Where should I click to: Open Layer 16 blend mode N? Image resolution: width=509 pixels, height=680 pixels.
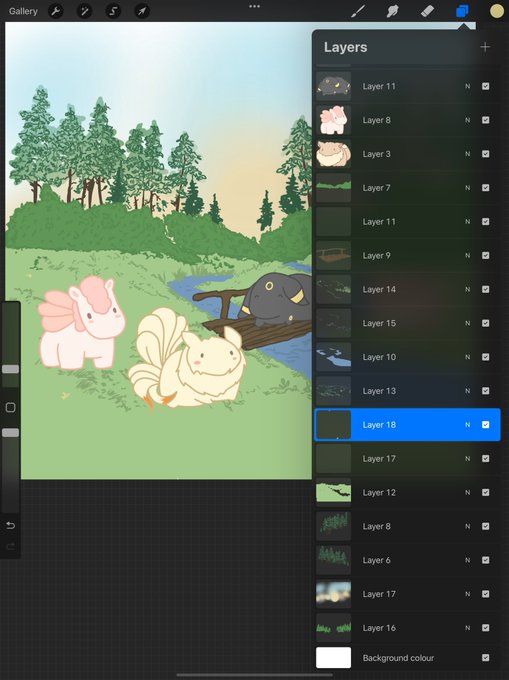[467, 628]
